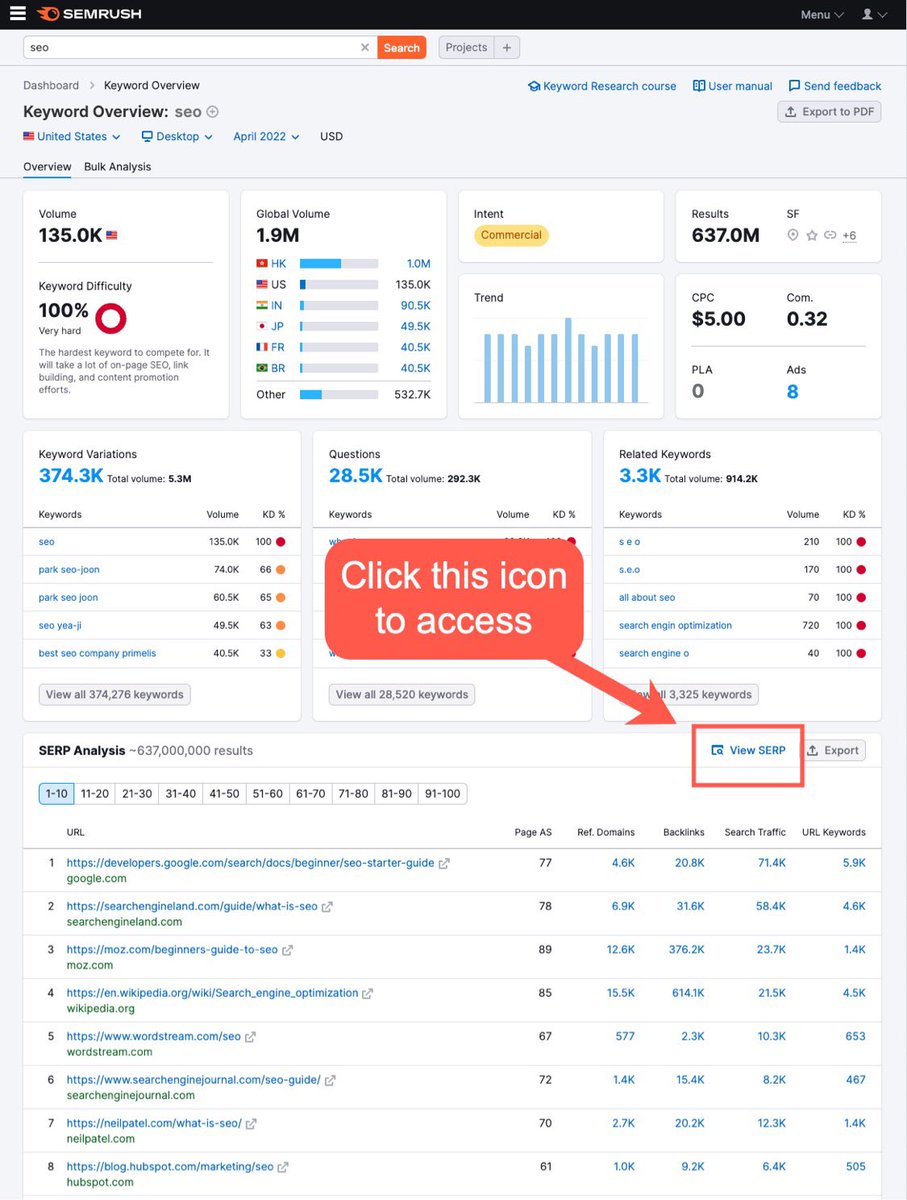907x1200 pixels.
Task: Open the Keyword Research course link
Action: click(602, 86)
